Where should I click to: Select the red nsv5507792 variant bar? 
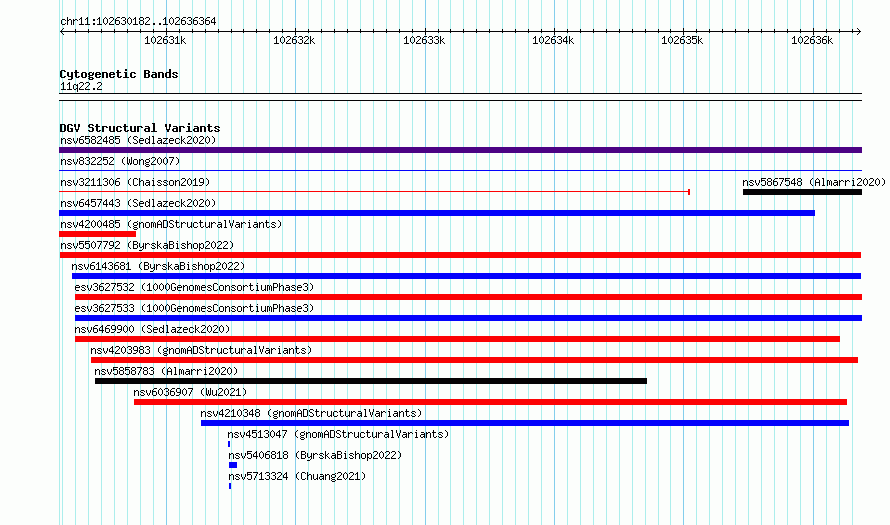coord(460,255)
